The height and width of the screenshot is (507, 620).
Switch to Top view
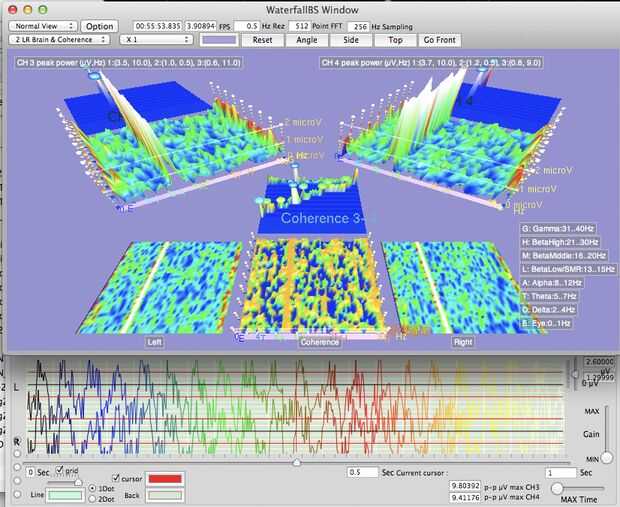(x=395, y=40)
